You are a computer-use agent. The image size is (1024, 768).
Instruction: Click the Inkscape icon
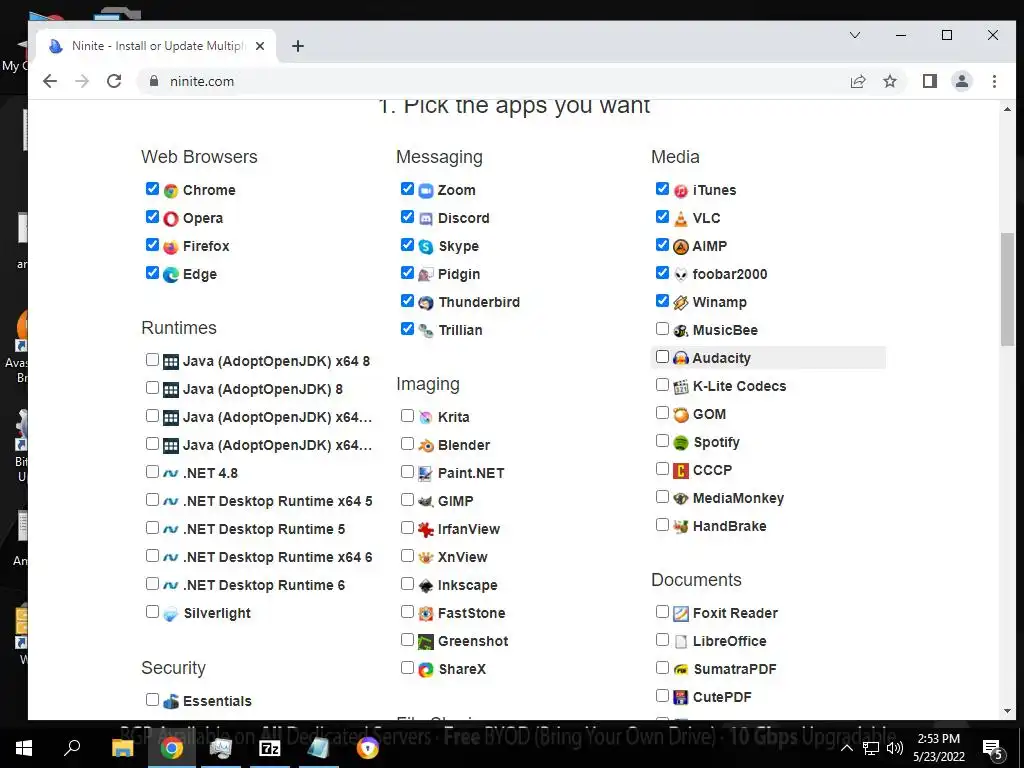[426, 586]
